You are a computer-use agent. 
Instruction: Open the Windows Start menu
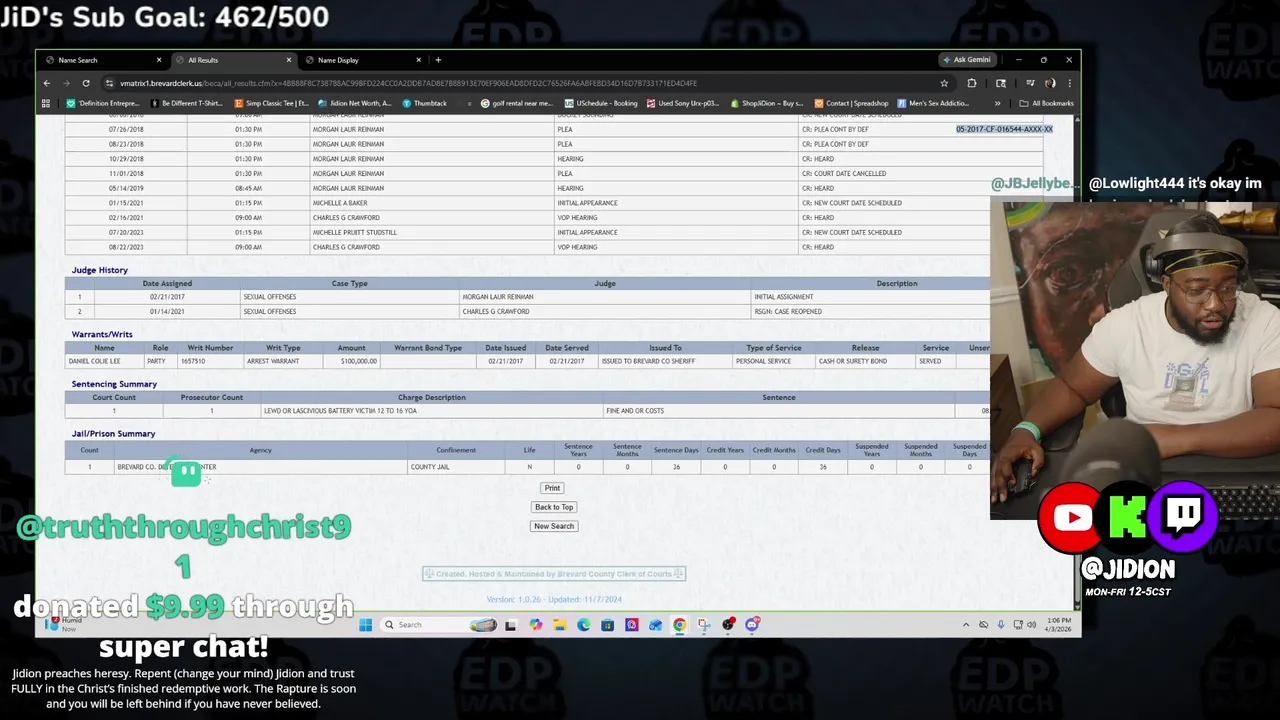(365, 625)
